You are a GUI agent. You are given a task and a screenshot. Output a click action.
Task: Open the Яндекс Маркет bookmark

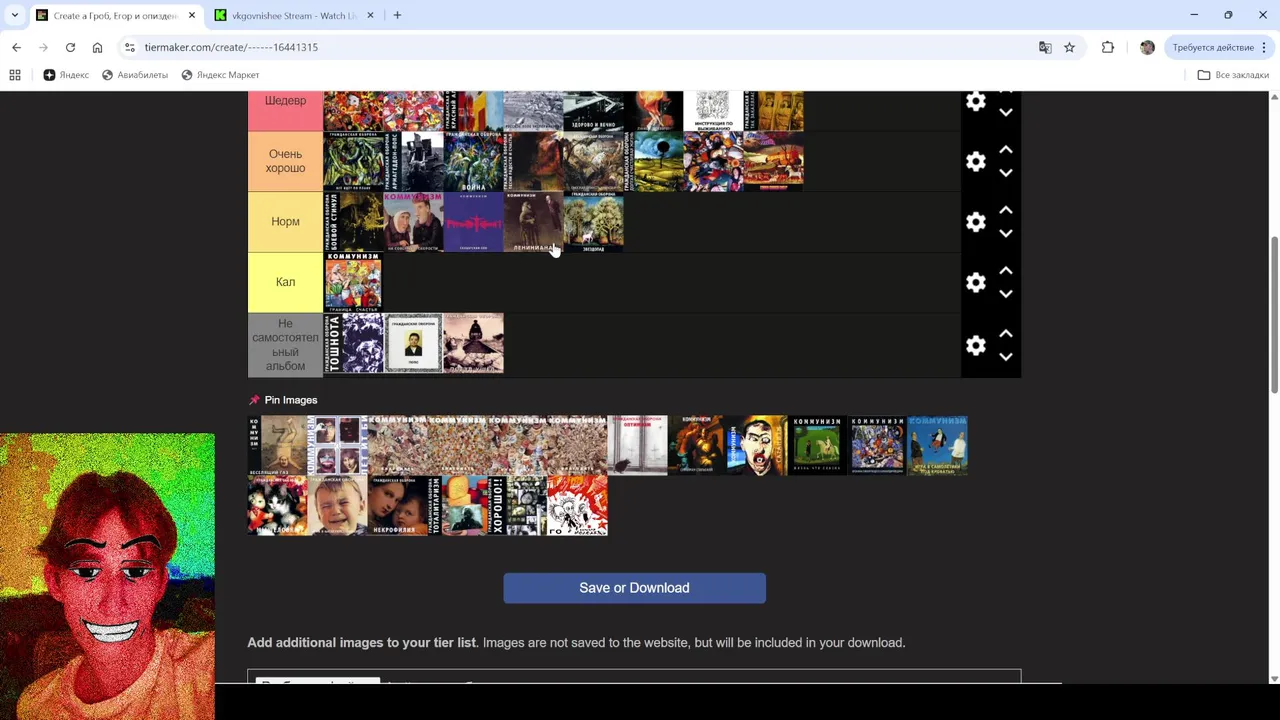tap(220, 75)
